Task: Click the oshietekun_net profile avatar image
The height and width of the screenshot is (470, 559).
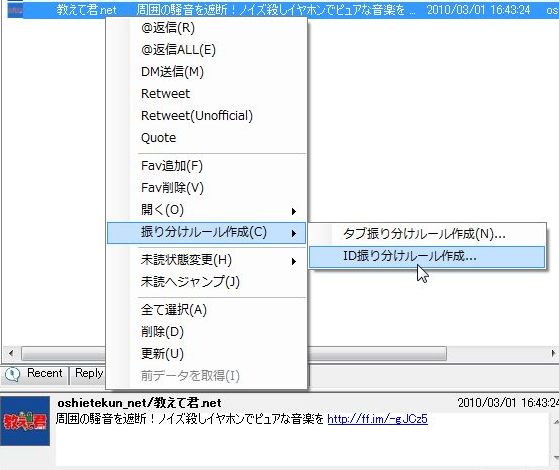Action: click(x=25, y=421)
